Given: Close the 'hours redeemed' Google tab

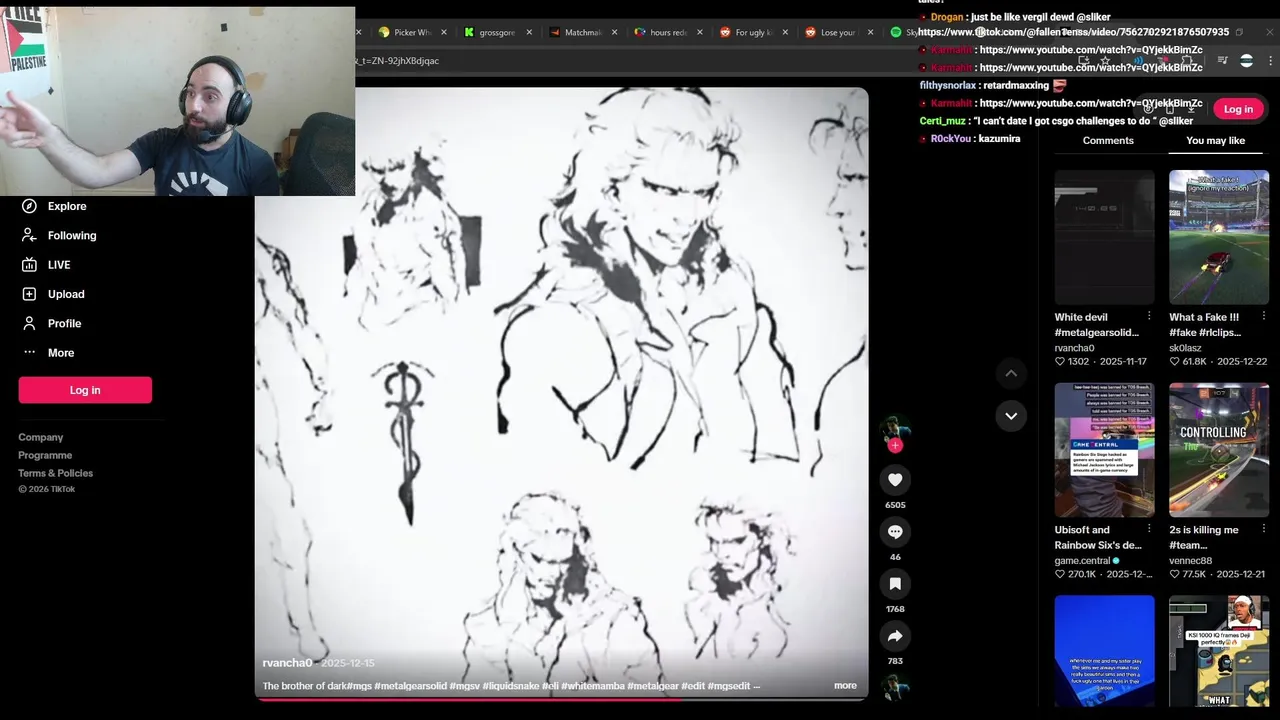Looking at the screenshot, I should 699,32.
